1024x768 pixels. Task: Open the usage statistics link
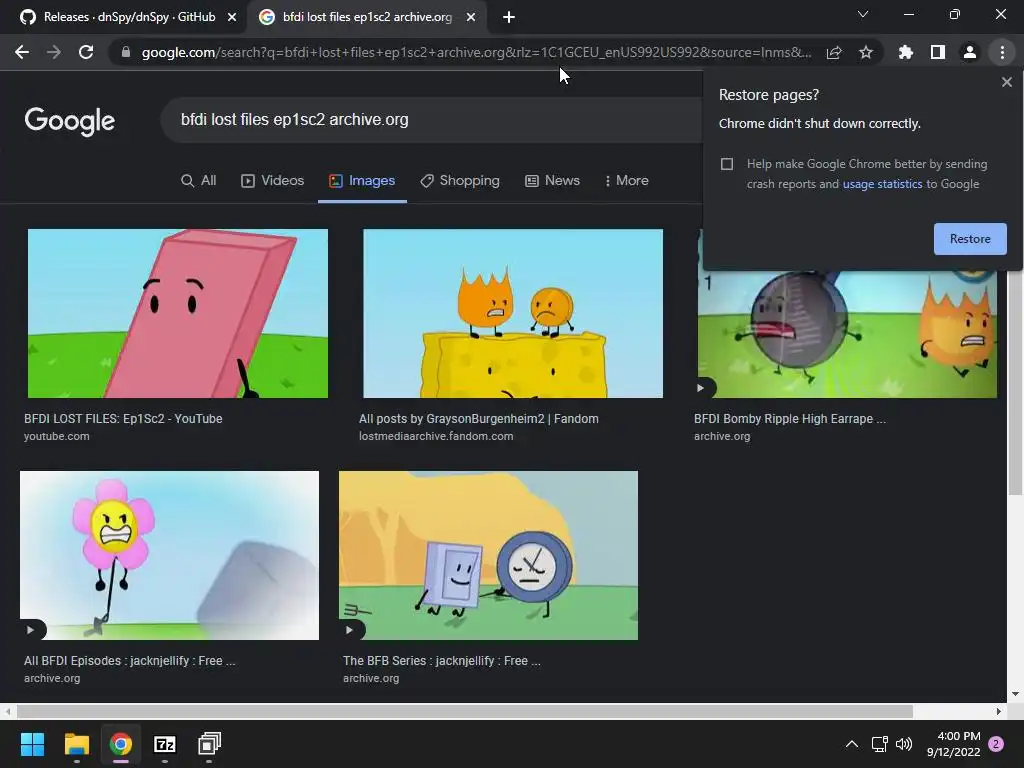pyautogui.click(x=882, y=184)
